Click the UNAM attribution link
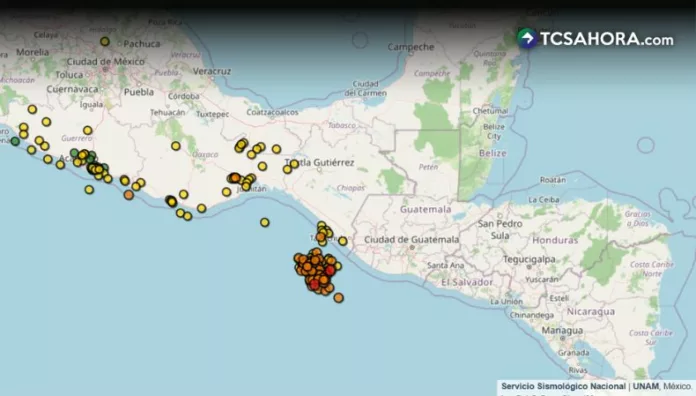Viewport: 696px width, 396px height. click(x=646, y=386)
